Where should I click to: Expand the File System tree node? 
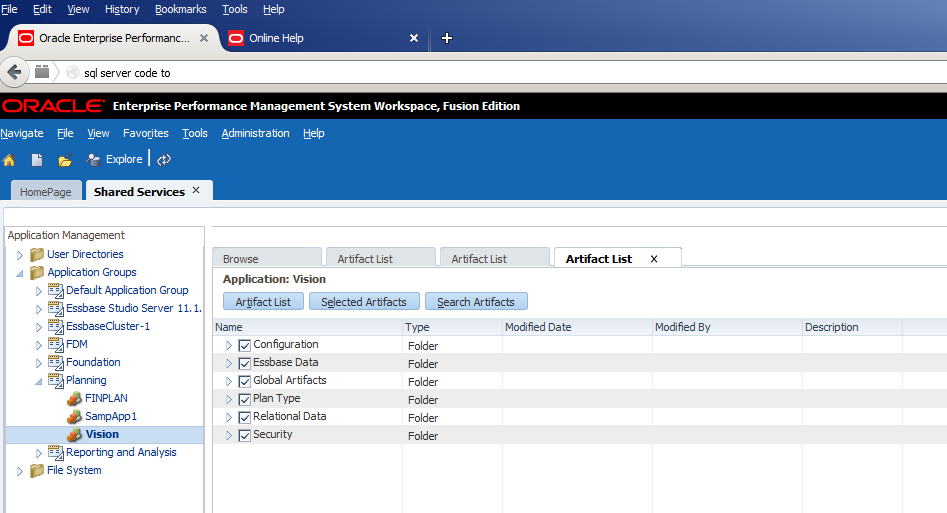[20, 471]
